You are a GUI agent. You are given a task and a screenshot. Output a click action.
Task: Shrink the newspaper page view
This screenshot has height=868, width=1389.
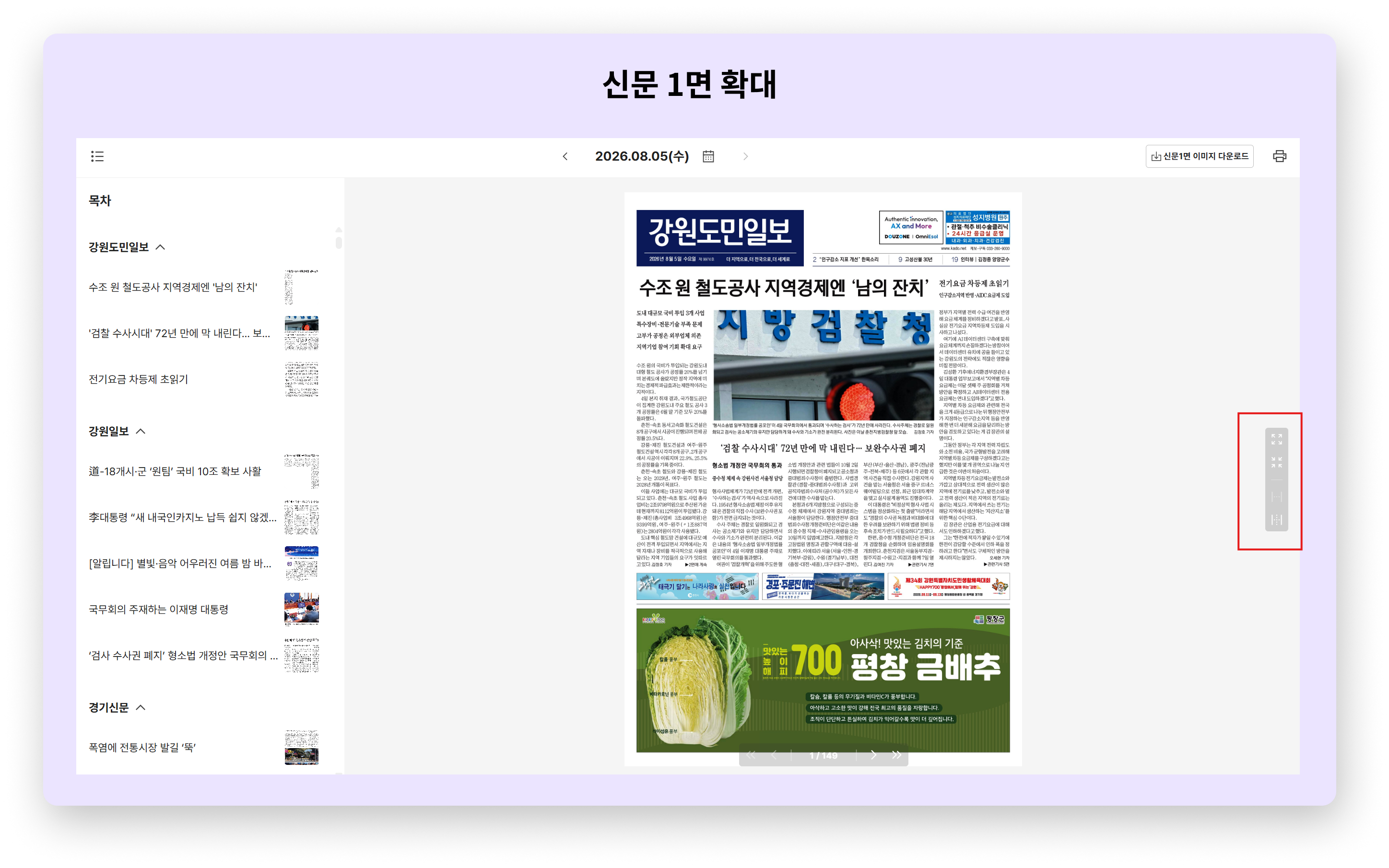click(1276, 462)
